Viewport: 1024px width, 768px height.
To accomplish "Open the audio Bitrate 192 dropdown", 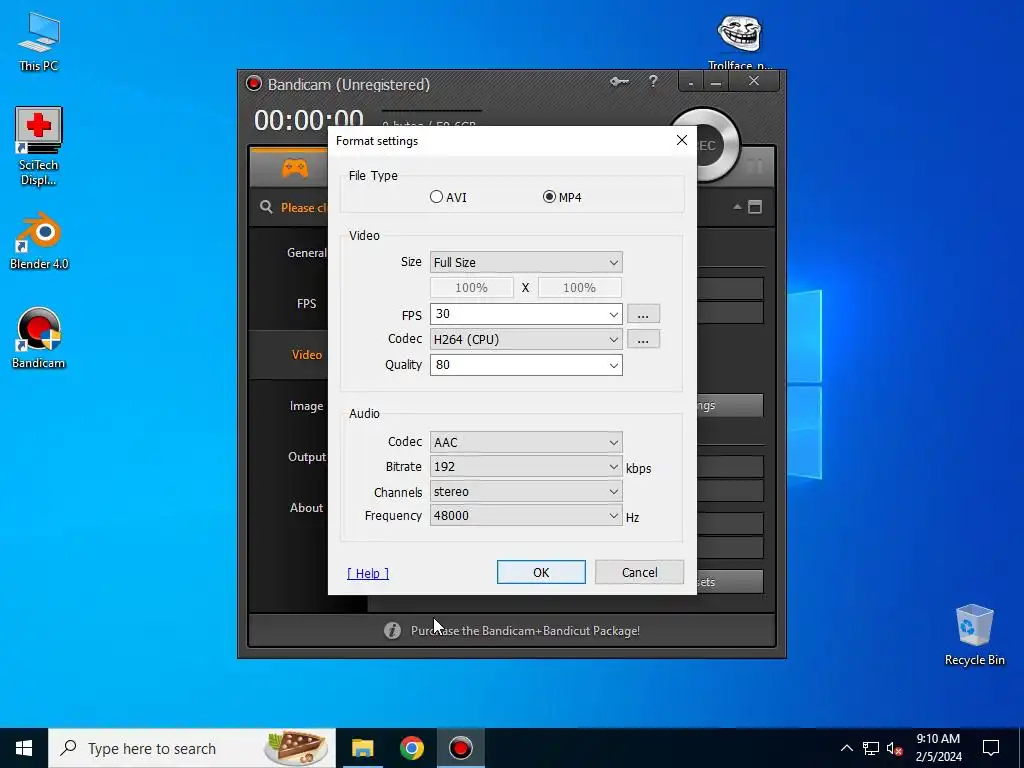I will click(x=526, y=466).
